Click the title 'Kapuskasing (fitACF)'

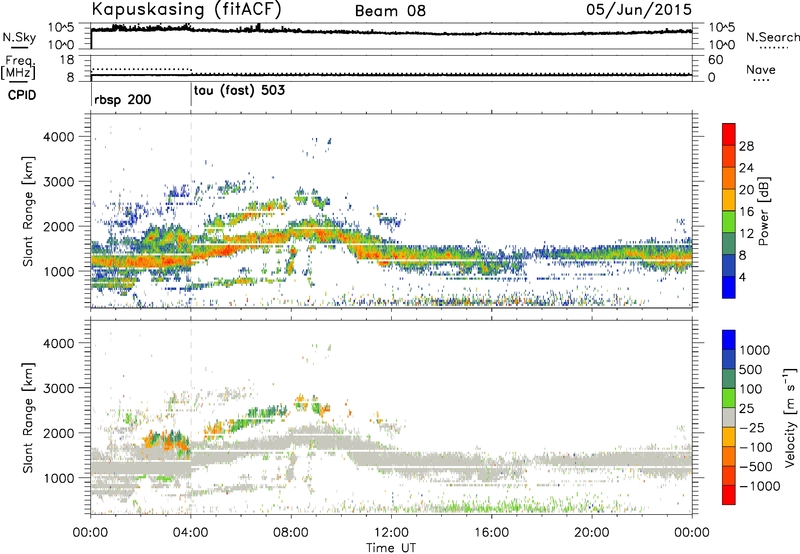pyautogui.click(x=186, y=10)
